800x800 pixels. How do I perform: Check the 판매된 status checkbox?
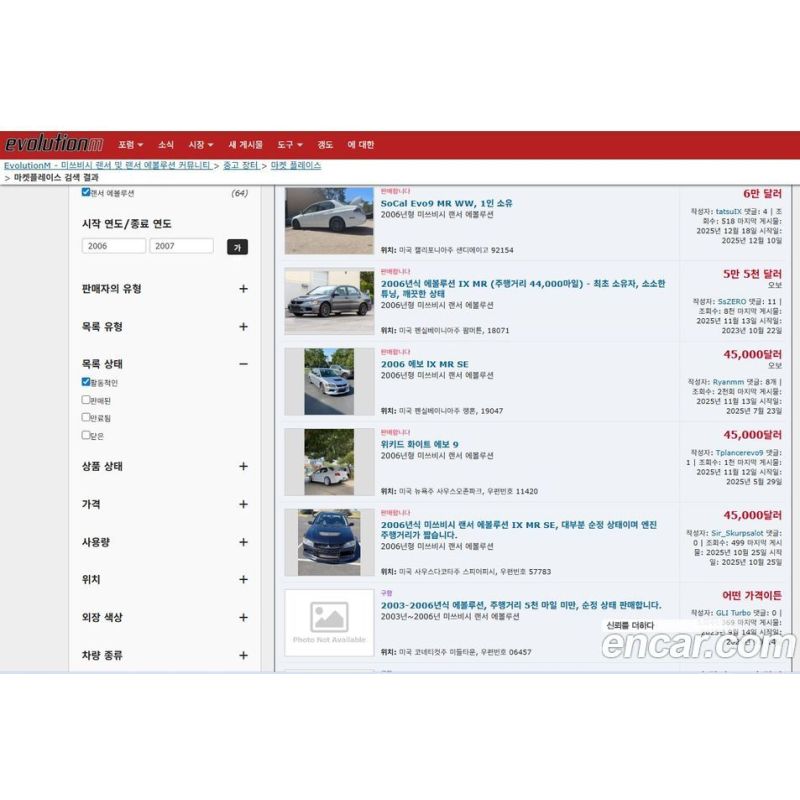coord(86,399)
